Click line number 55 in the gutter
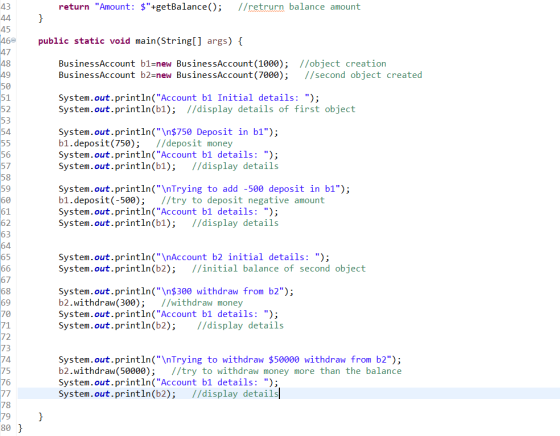The width and height of the screenshot is (560, 436). coord(6,143)
